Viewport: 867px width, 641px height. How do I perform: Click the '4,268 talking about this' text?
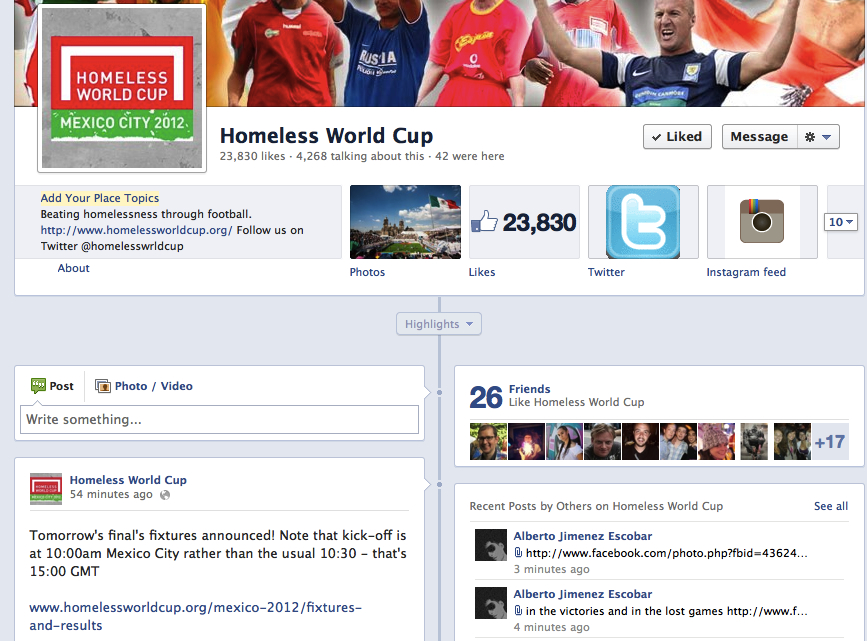360,157
